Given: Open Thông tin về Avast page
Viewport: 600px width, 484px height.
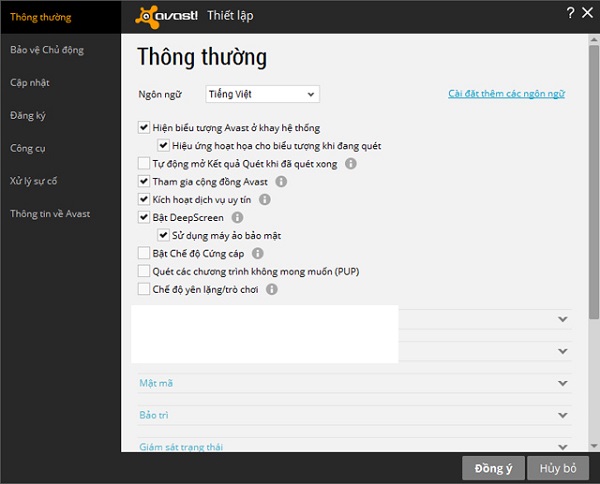Looking at the screenshot, I should pos(50,214).
